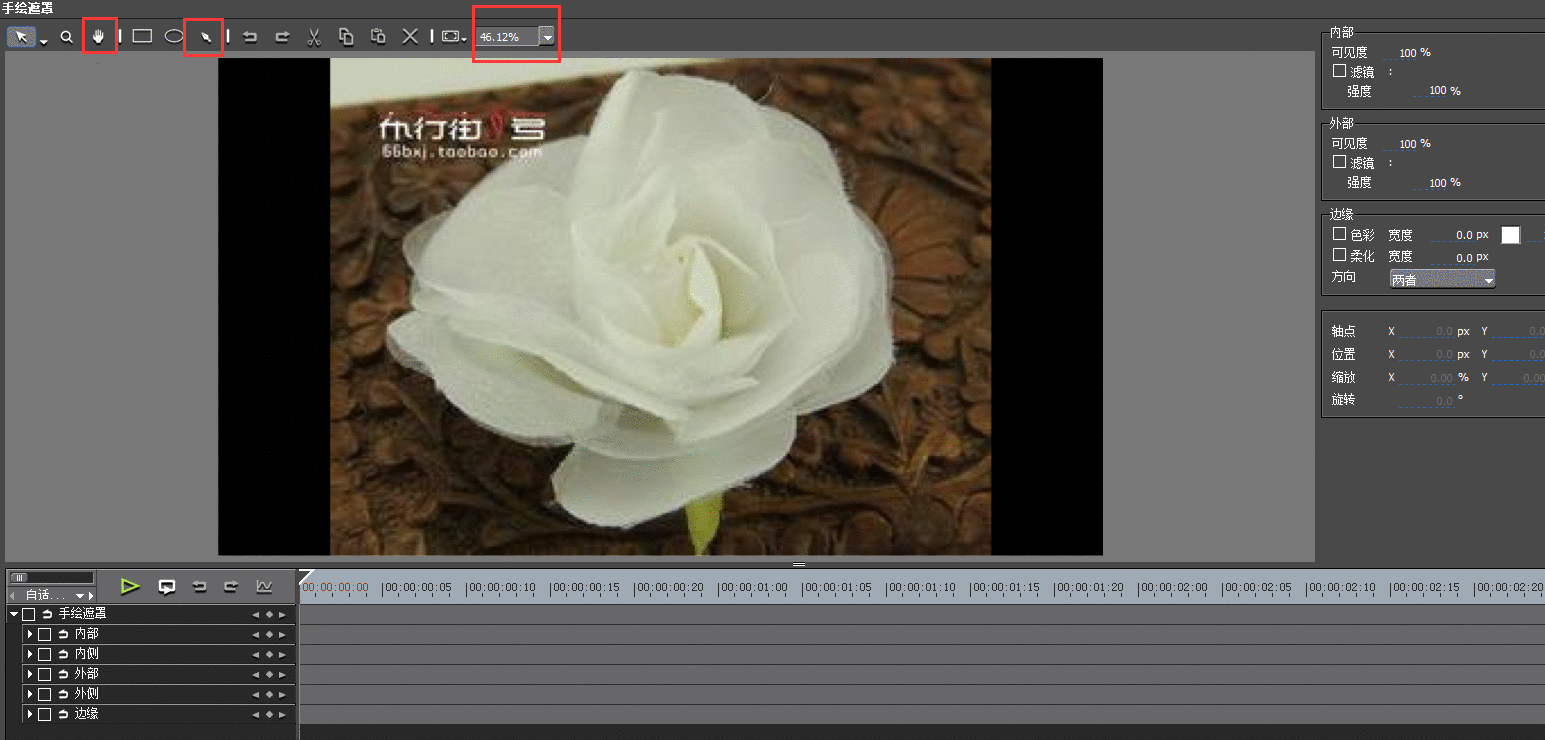The height and width of the screenshot is (740, 1545).
Task: Open the 46.12% zoom level dropdown
Action: point(547,37)
